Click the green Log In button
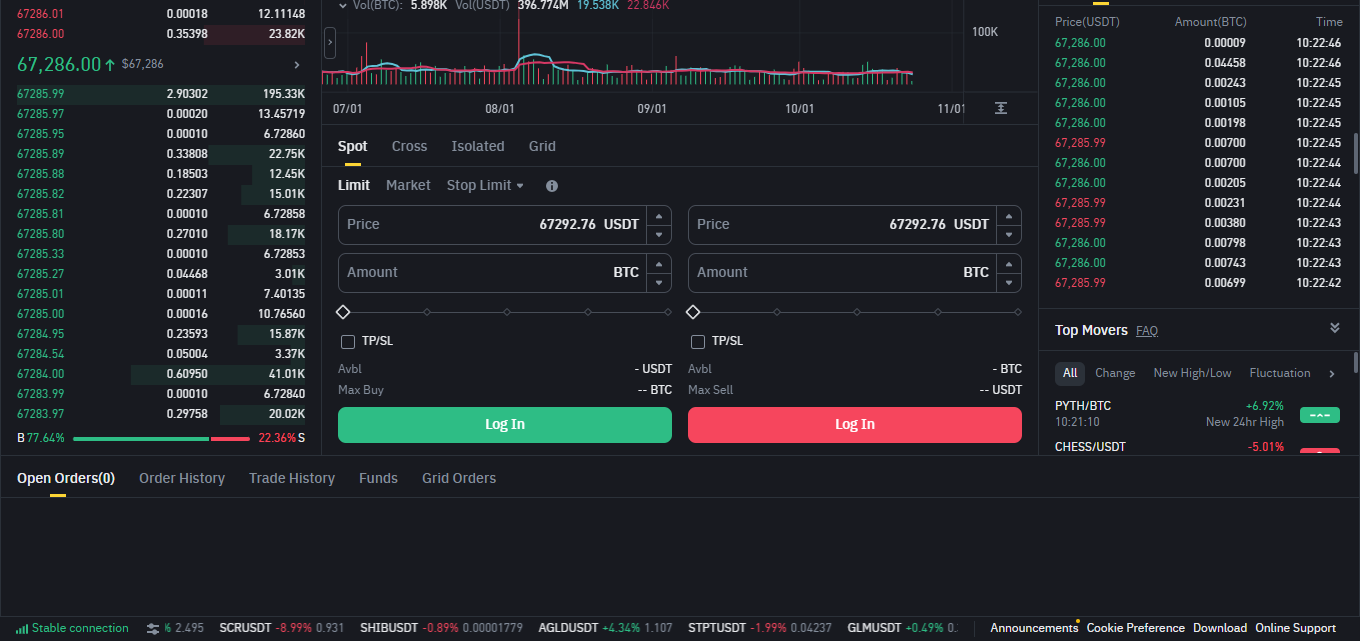 (505, 425)
